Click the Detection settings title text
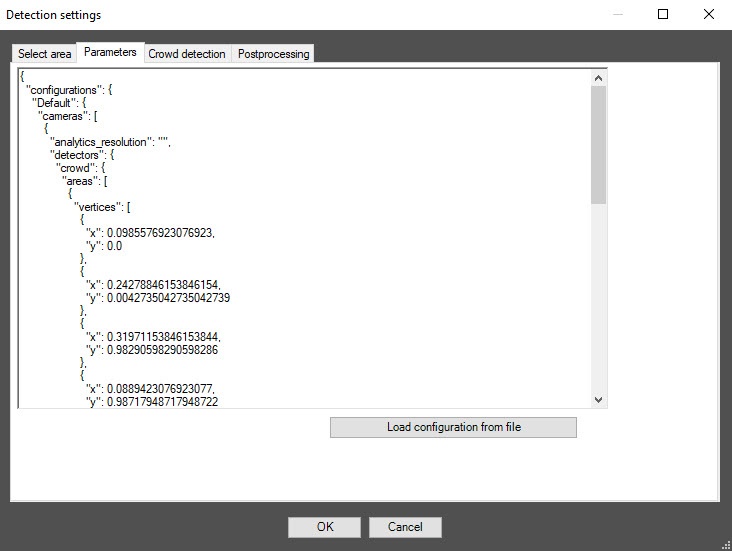The height and width of the screenshot is (551, 732). pyautogui.click(x=54, y=15)
